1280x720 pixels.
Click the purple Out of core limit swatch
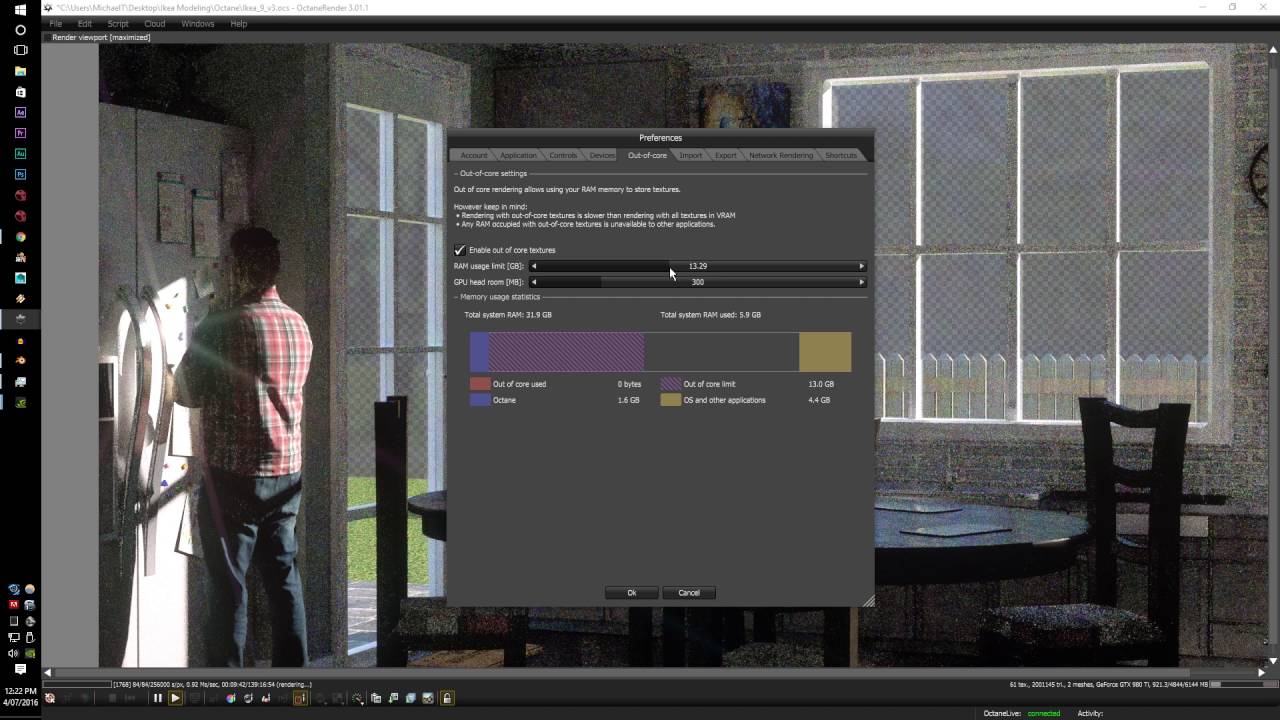tap(670, 384)
